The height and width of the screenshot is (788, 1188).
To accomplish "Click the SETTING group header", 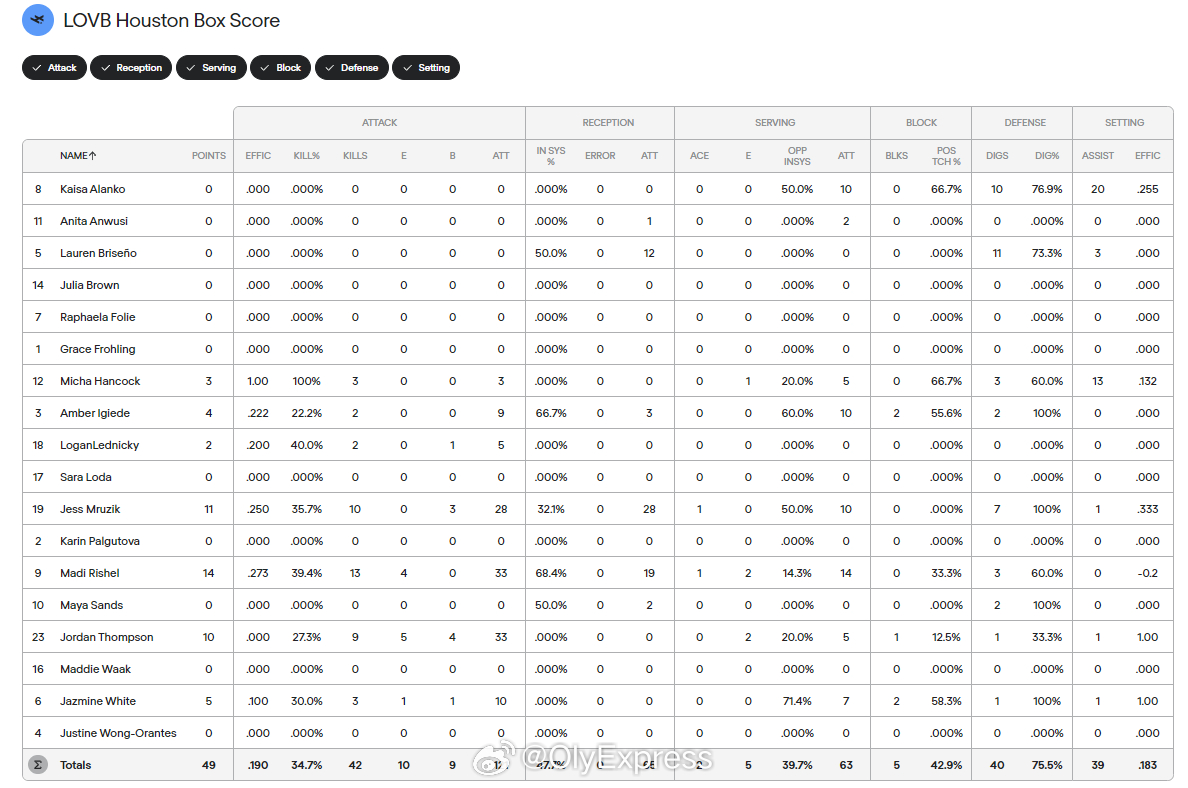I will click(1124, 122).
